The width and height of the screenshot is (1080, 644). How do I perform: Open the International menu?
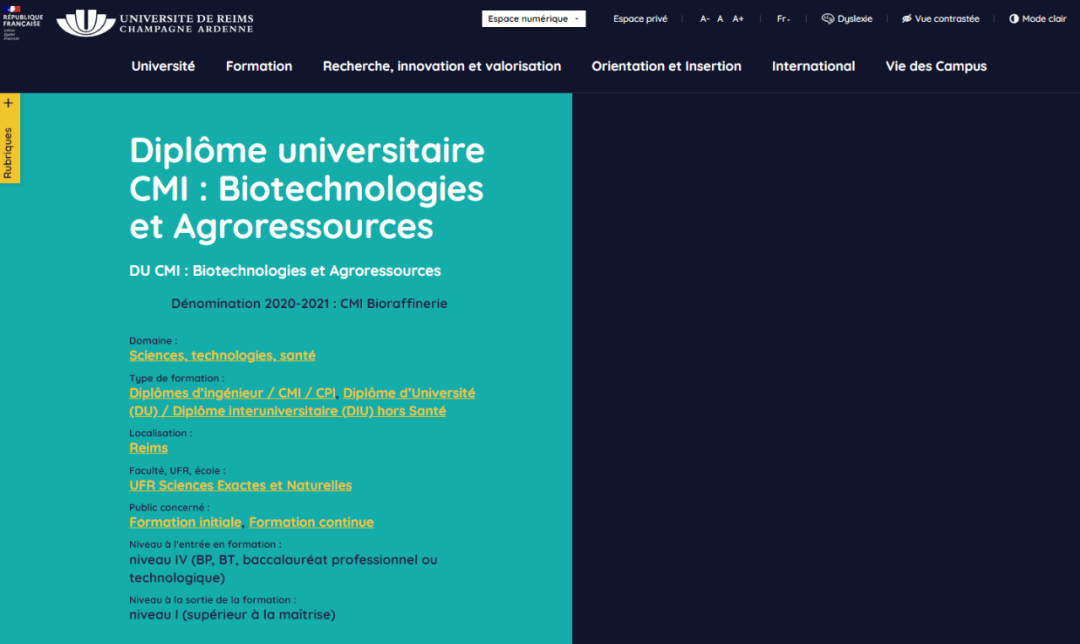tap(813, 66)
